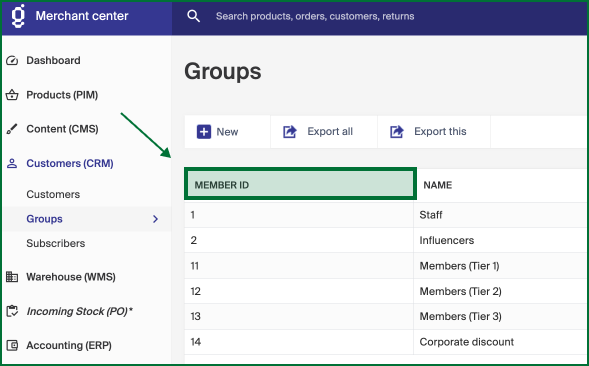The image size is (589, 366).
Task: Click the Export this button label
Action: [440, 132]
